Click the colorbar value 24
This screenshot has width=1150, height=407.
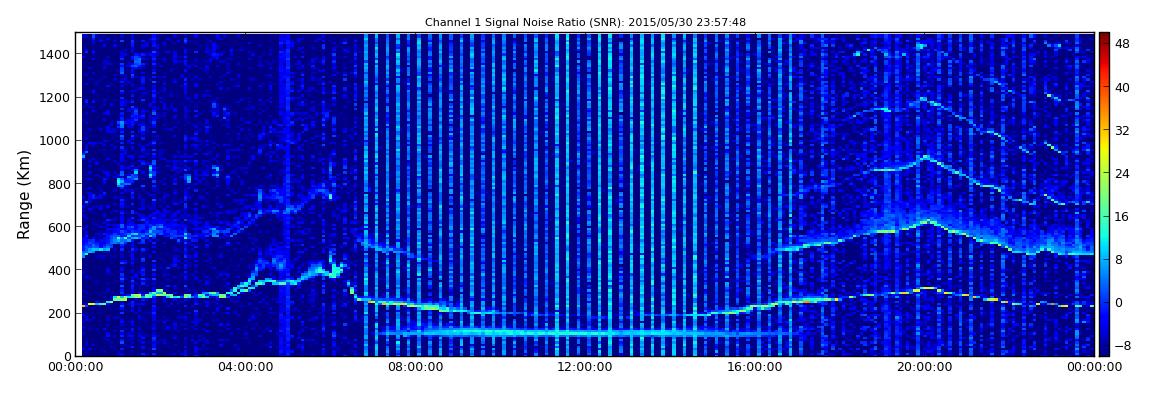point(1122,174)
